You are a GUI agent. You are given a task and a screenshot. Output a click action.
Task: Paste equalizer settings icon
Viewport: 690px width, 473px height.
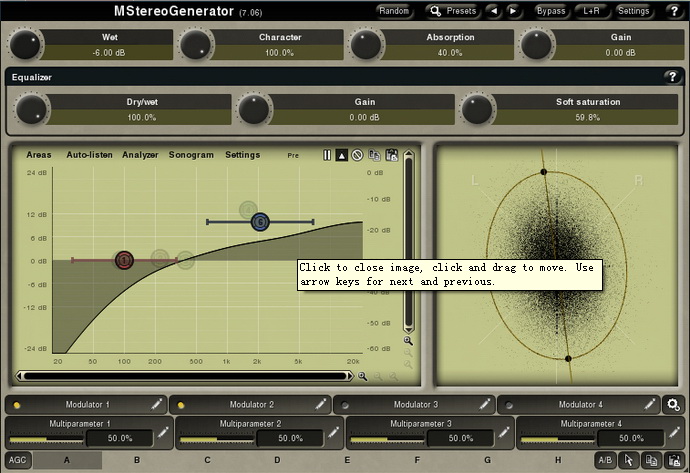pyautogui.click(x=392, y=155)
